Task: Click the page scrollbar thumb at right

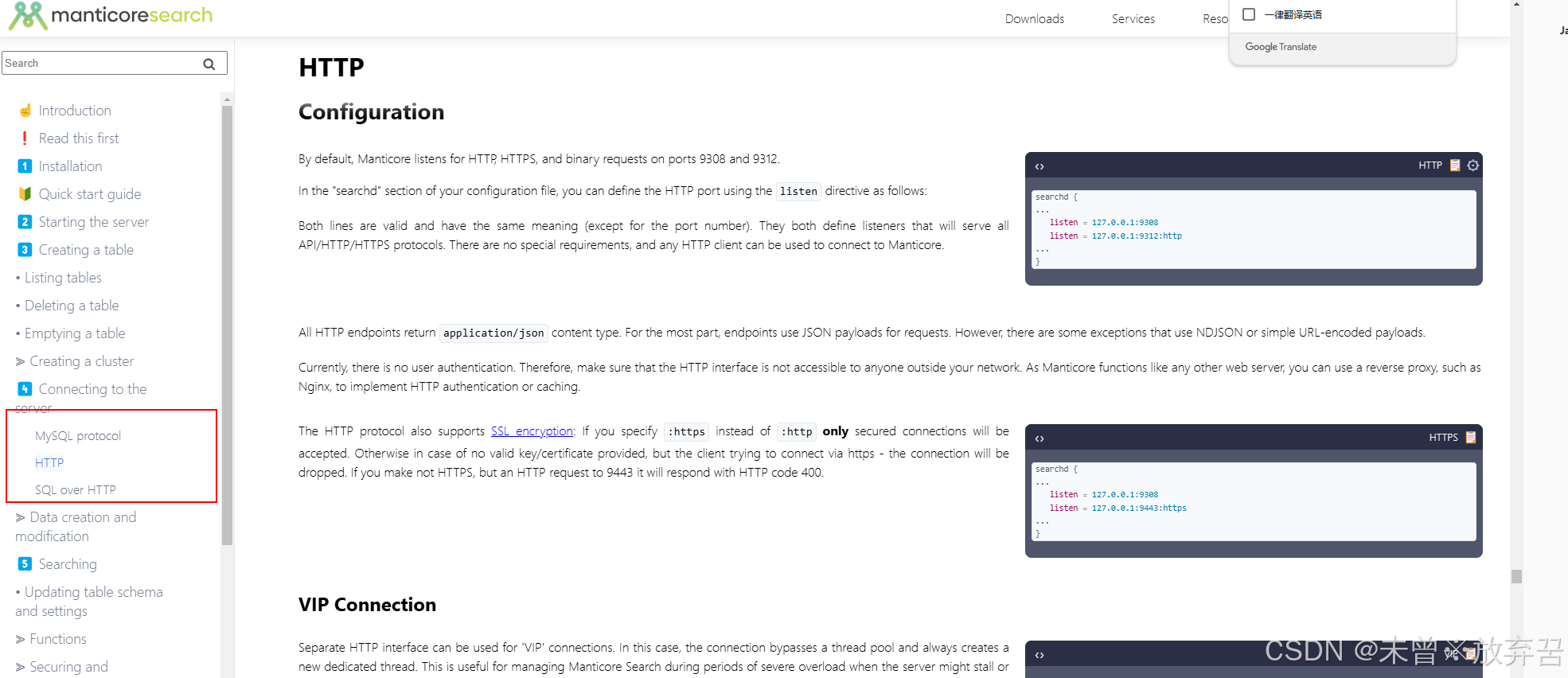Action: [x=1516, y=576]
